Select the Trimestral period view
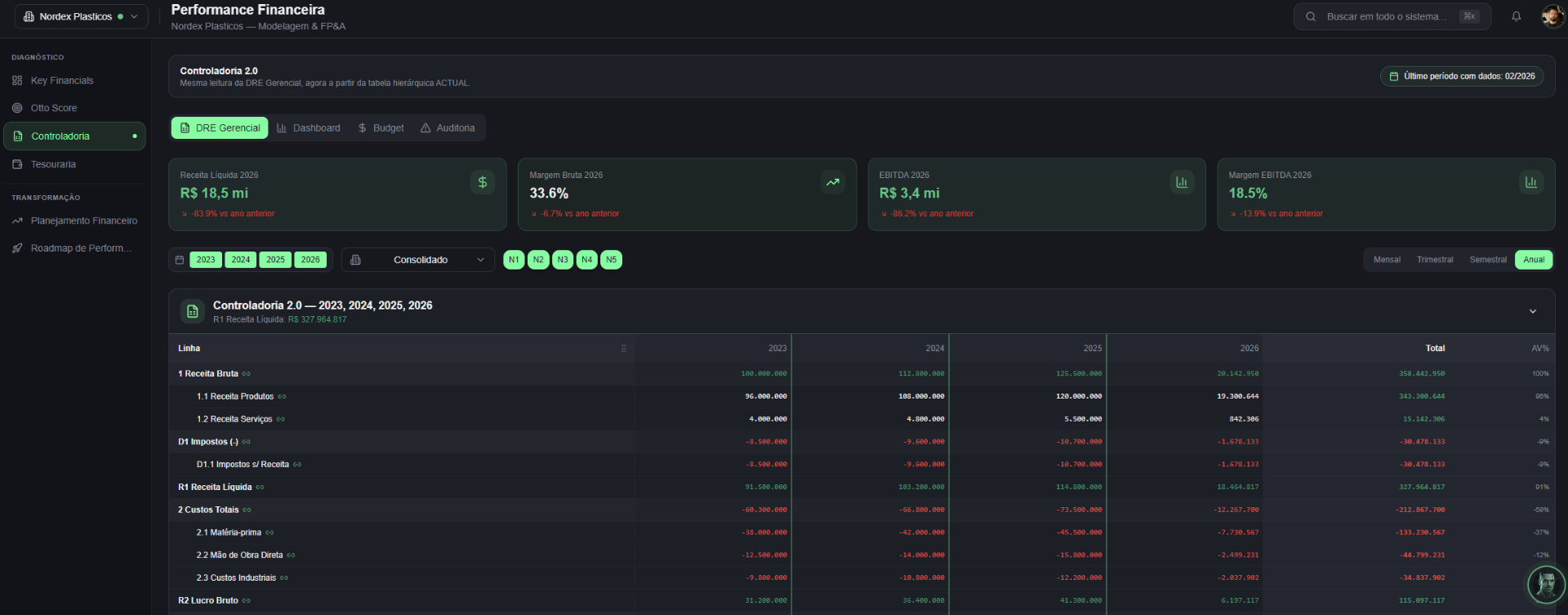Viewport: 1568px width, 615px height. click(1435, 260)
